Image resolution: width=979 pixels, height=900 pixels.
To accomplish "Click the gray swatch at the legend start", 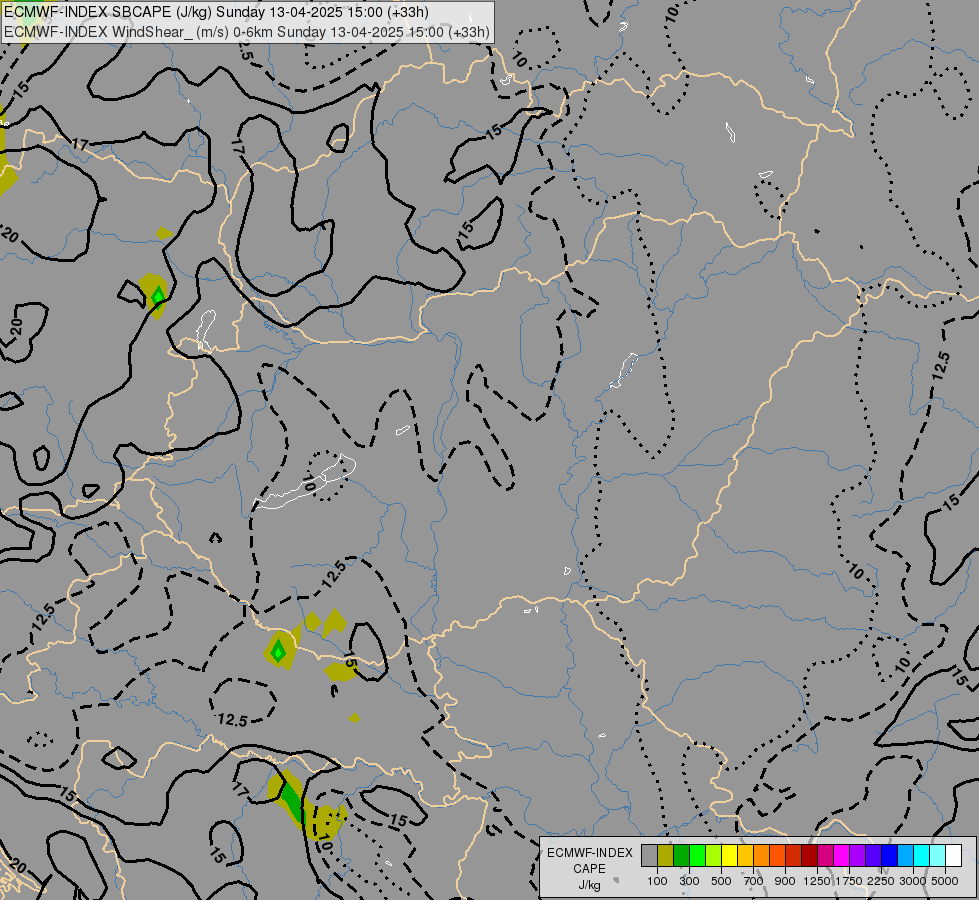I will 649,855.
